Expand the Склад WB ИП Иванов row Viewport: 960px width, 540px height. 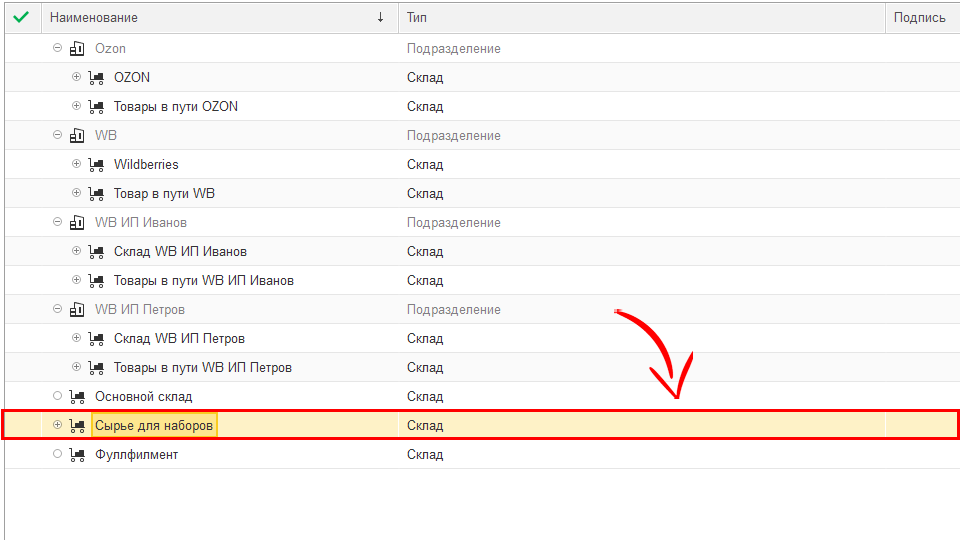point(76,251)
